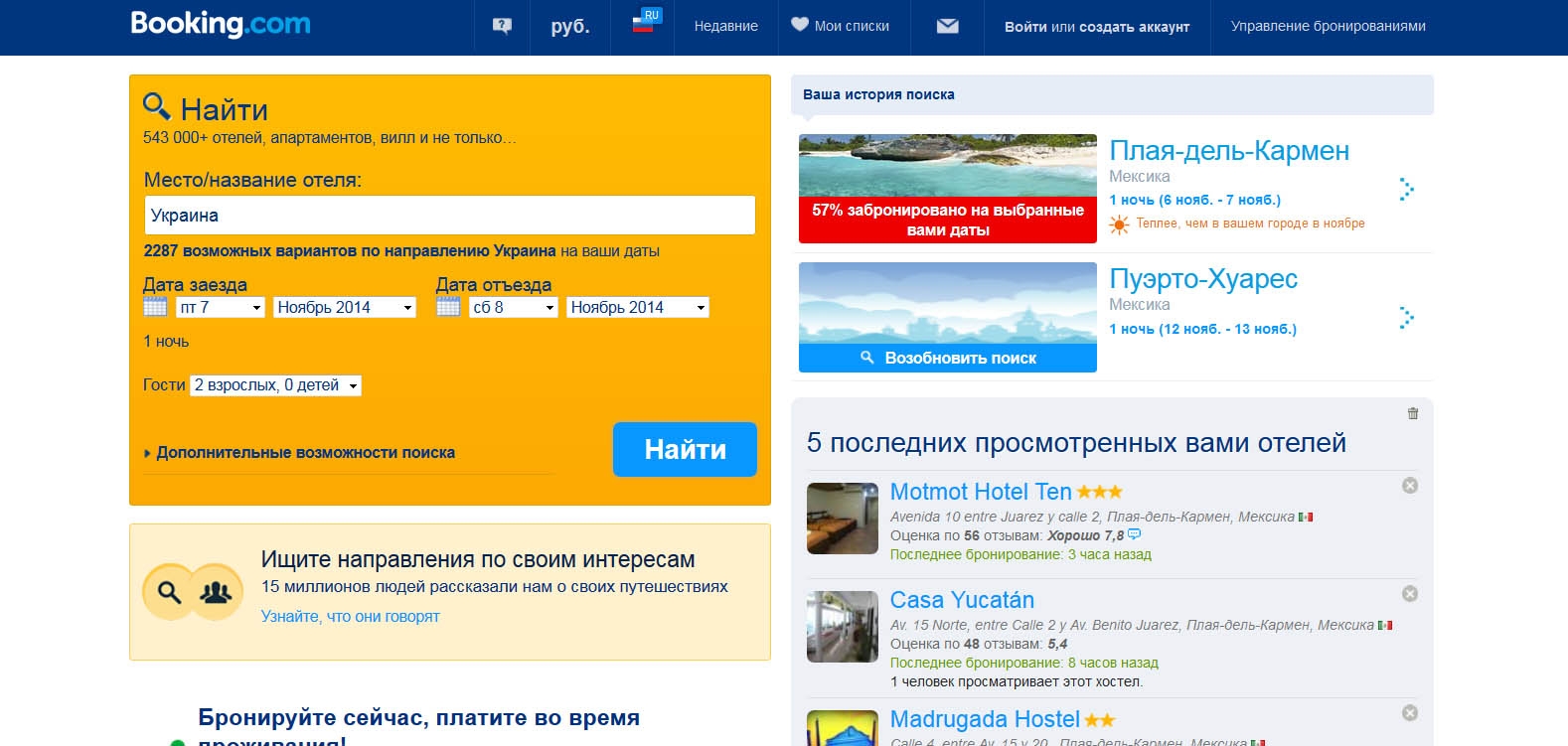
Task: Open the check-out day dropdown сб 8
Action: coord(514,308)
